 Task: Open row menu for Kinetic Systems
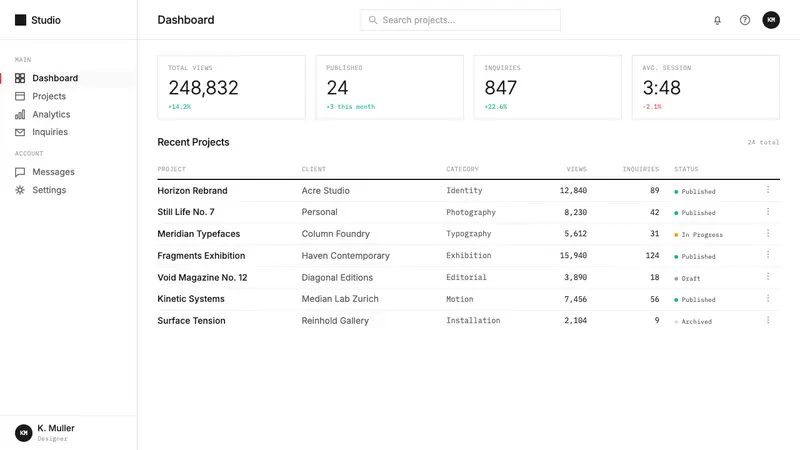(768, 298)
